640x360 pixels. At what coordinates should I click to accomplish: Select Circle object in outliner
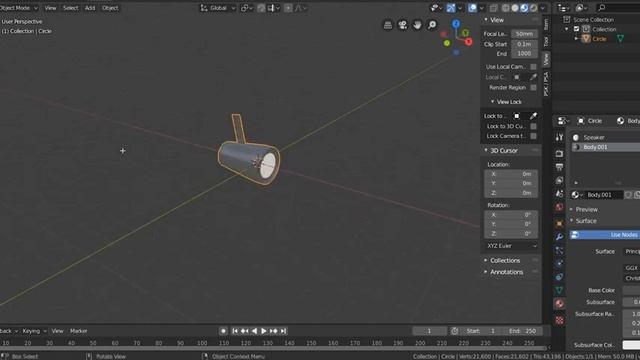pyautogui.click(x=599, y=39)
